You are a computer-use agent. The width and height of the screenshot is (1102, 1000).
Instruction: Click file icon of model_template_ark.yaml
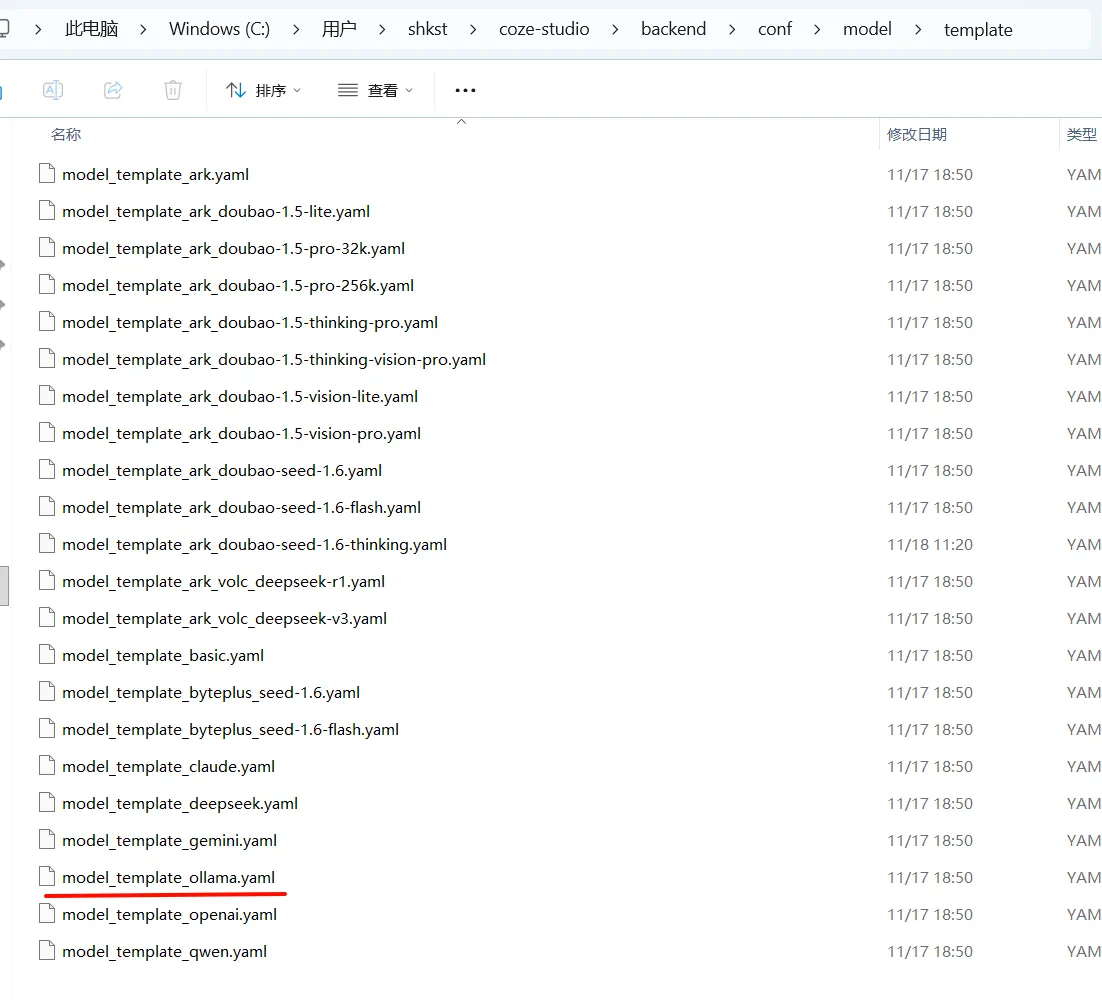pyautogui.click(x=47, y=173)
